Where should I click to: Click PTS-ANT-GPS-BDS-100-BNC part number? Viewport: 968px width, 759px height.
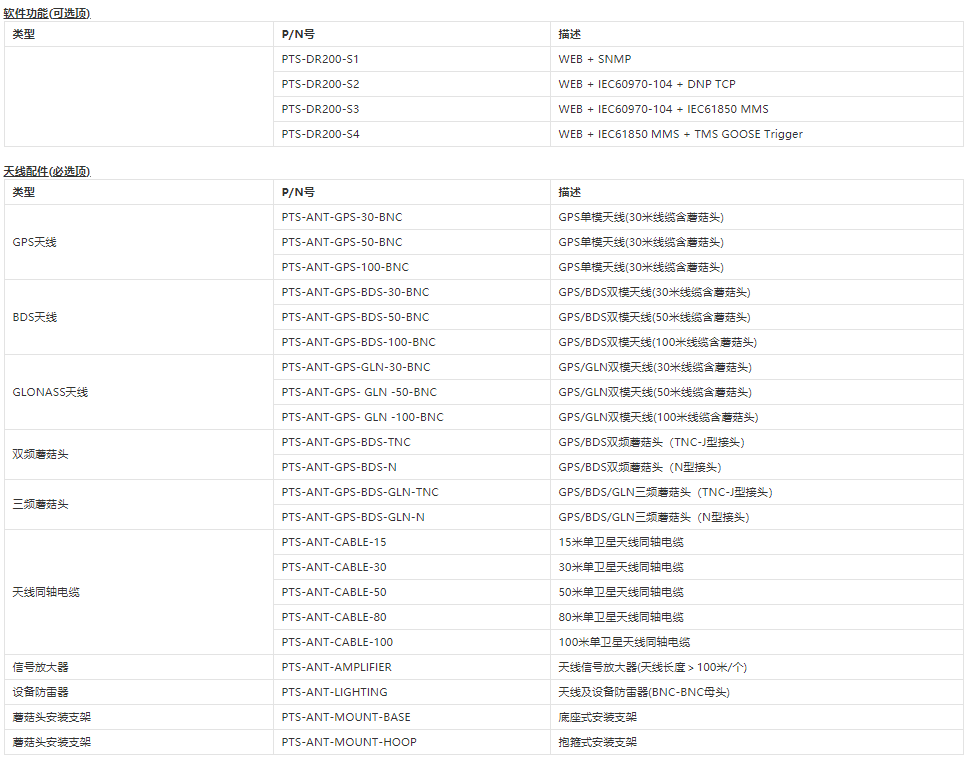tap(358, 342)
